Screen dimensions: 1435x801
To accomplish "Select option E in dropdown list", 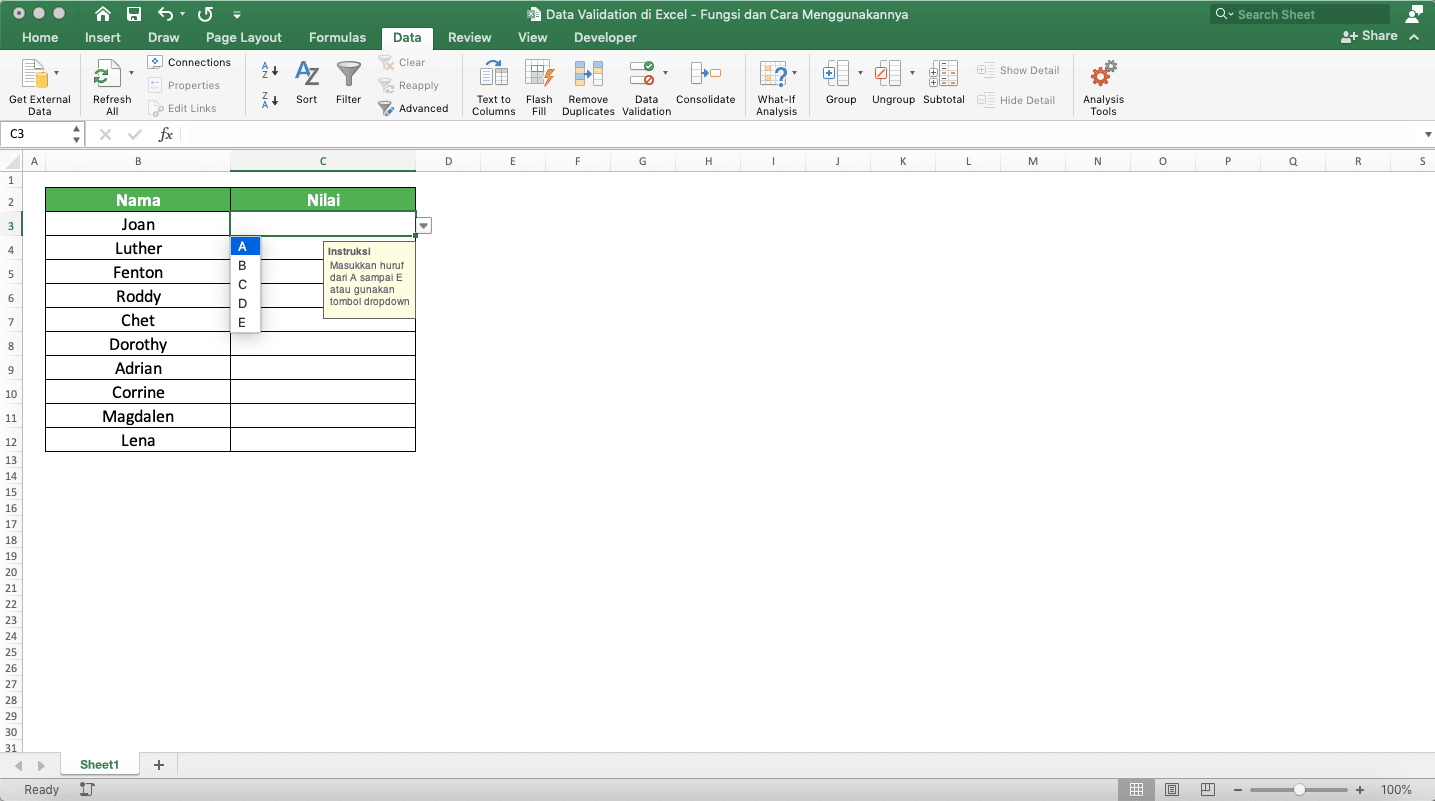I will [245, 322].
